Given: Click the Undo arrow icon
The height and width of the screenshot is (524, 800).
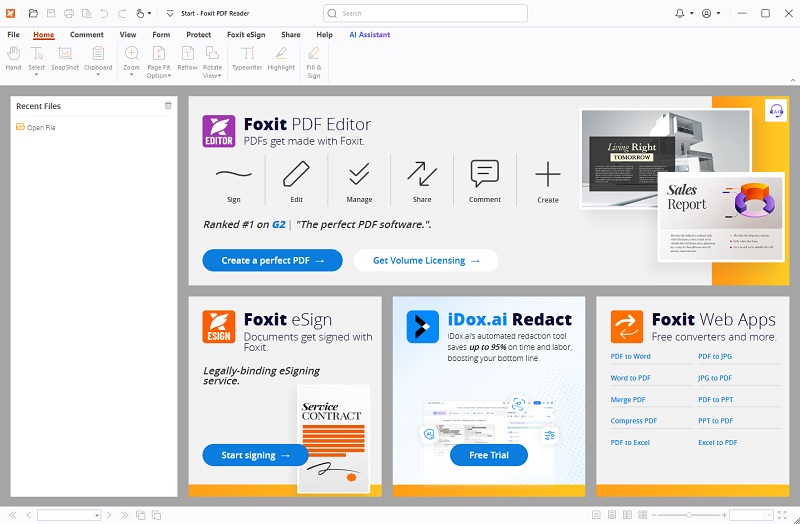Looking at the screenshot, I should click(x=104, y=13).
